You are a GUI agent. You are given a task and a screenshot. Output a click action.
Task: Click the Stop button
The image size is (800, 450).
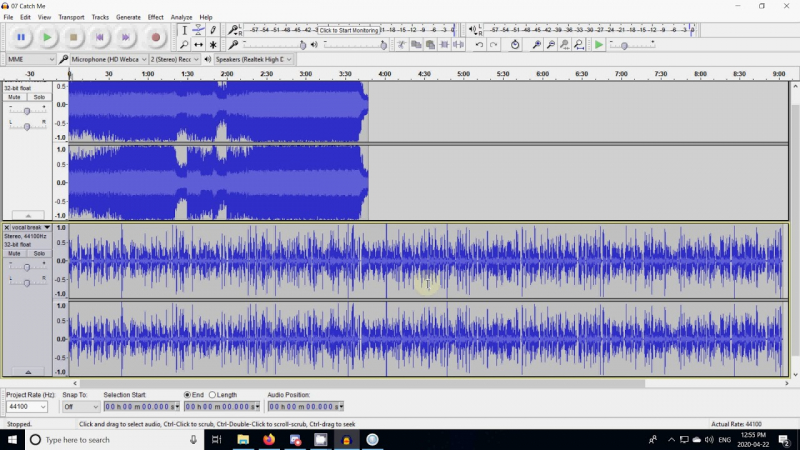click(x=74, y=37)
